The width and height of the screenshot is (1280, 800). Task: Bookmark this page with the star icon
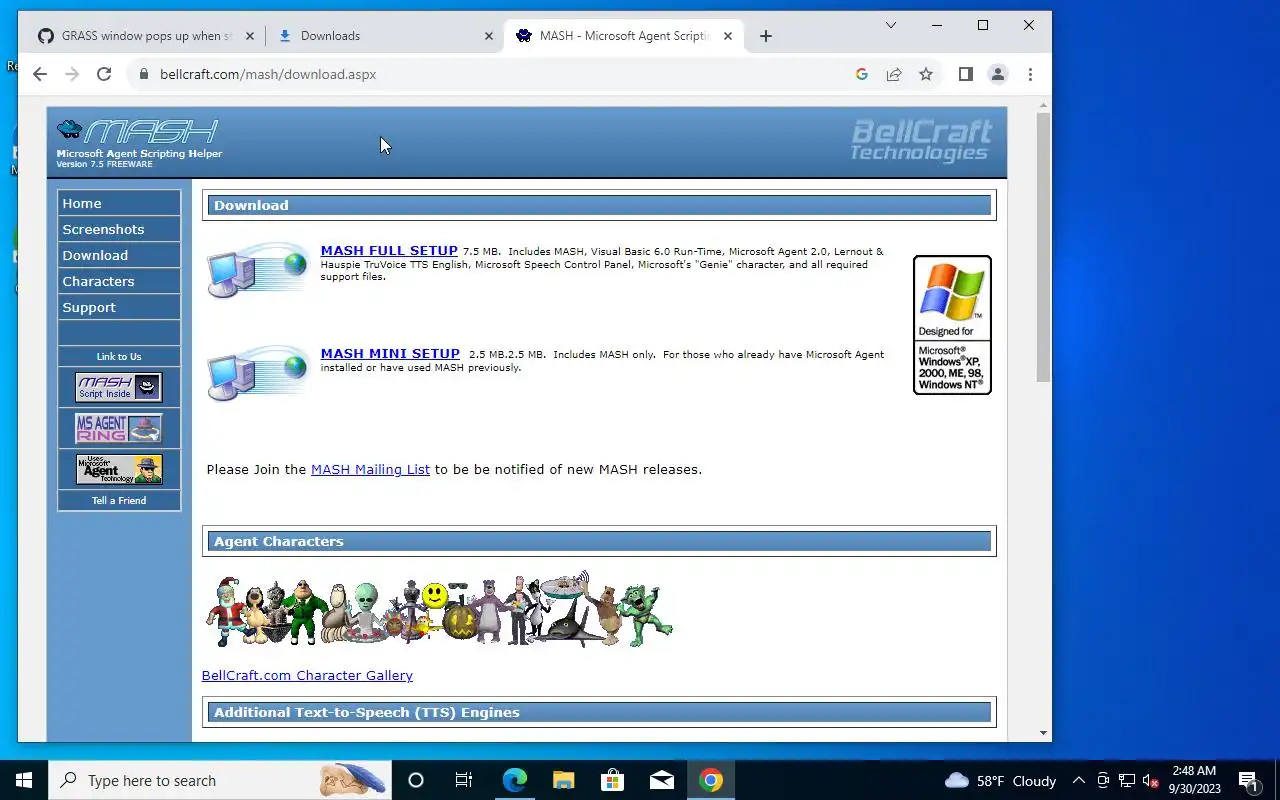click(926, 74)
